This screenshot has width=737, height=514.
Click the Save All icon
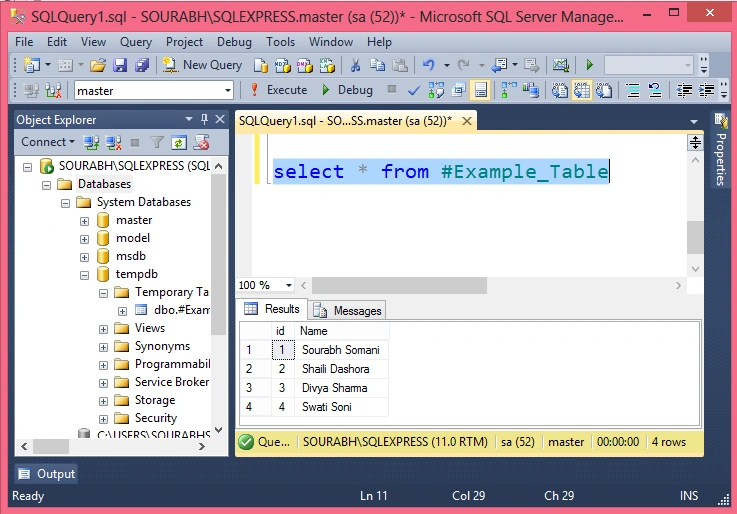click(141, 65)
